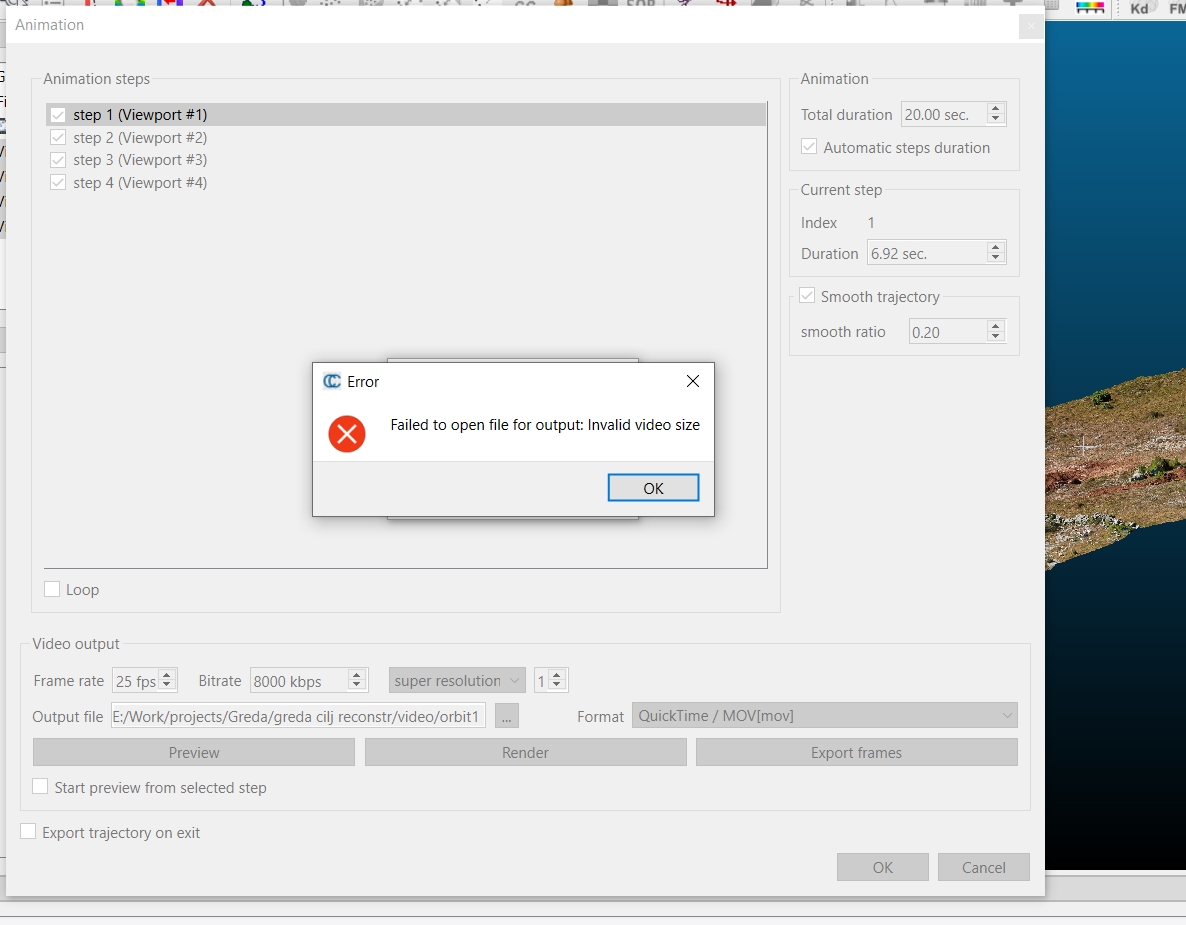The height and width of the screenshot is (925, 1186).
Task: Close the Error dialog with X
Action: pos(692,381)
